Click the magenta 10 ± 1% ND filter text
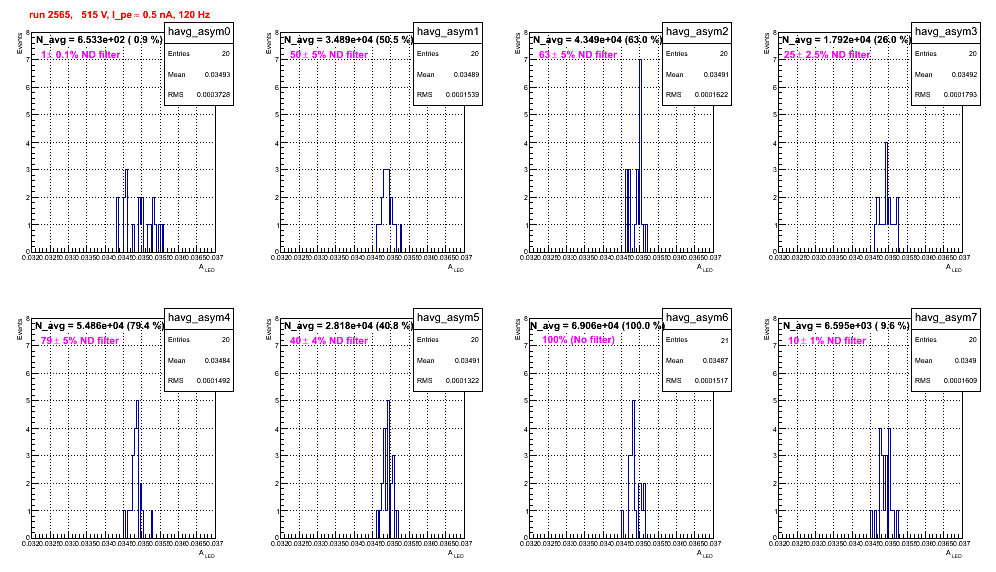996x572 pixels. tap(827, 341)
